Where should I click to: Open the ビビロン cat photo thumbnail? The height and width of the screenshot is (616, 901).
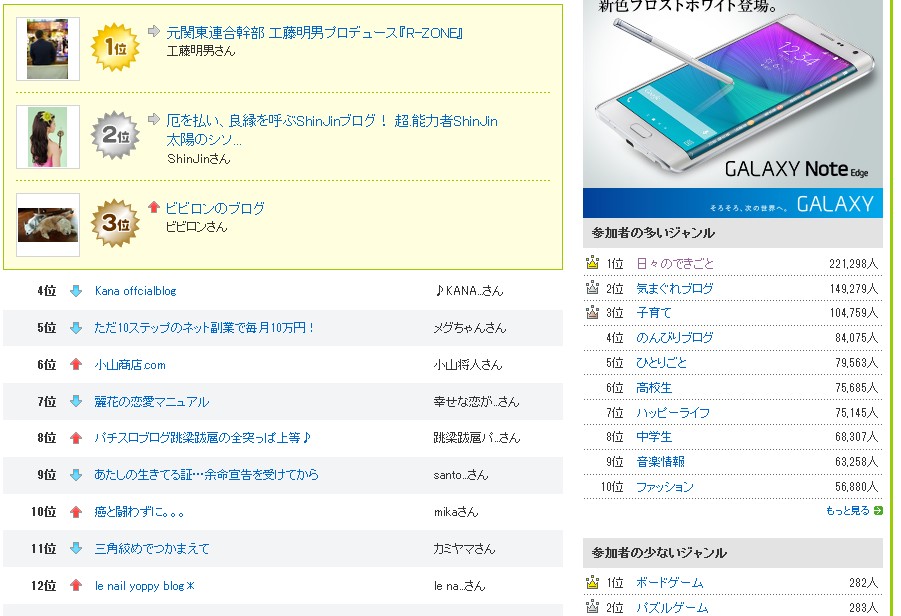48,225
